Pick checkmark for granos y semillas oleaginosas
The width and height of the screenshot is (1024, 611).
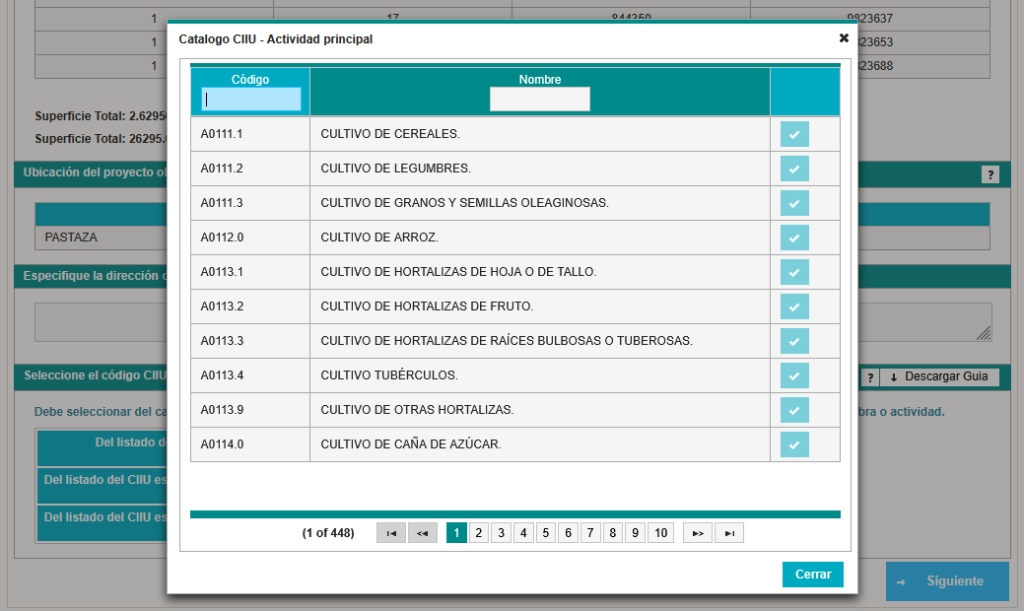click(x=794, y=203)
